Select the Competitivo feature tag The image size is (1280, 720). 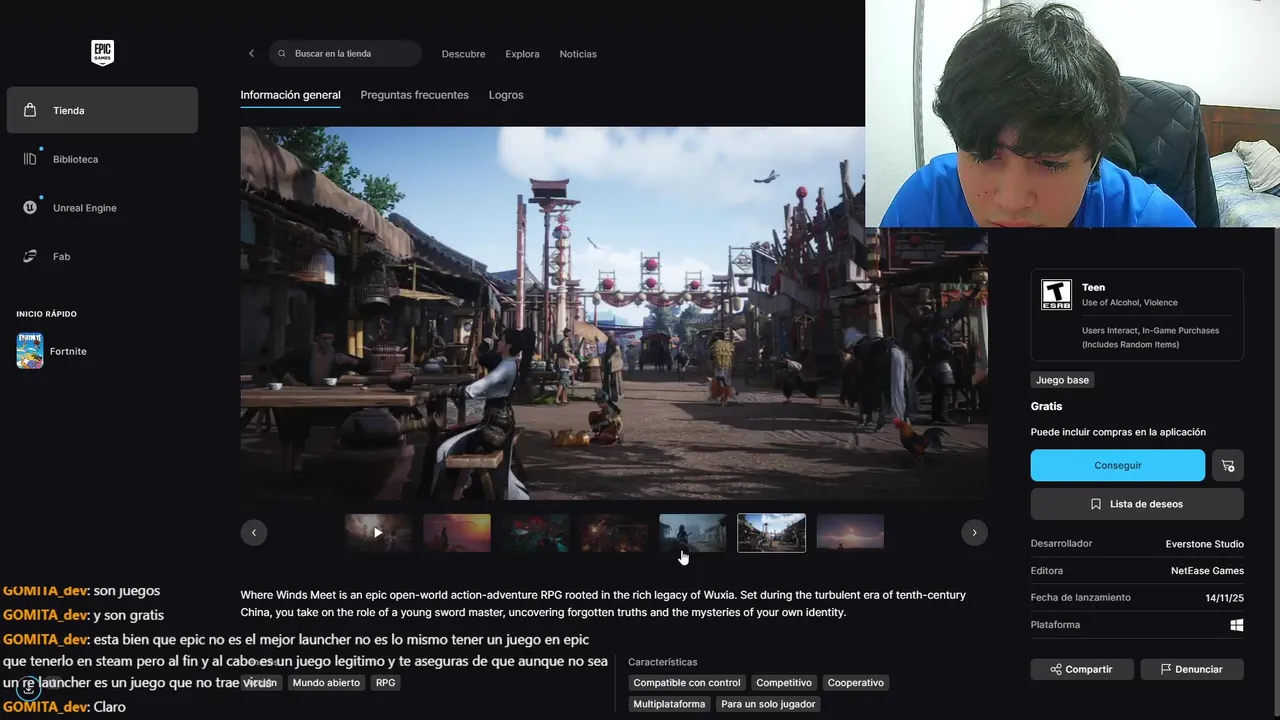784,683
